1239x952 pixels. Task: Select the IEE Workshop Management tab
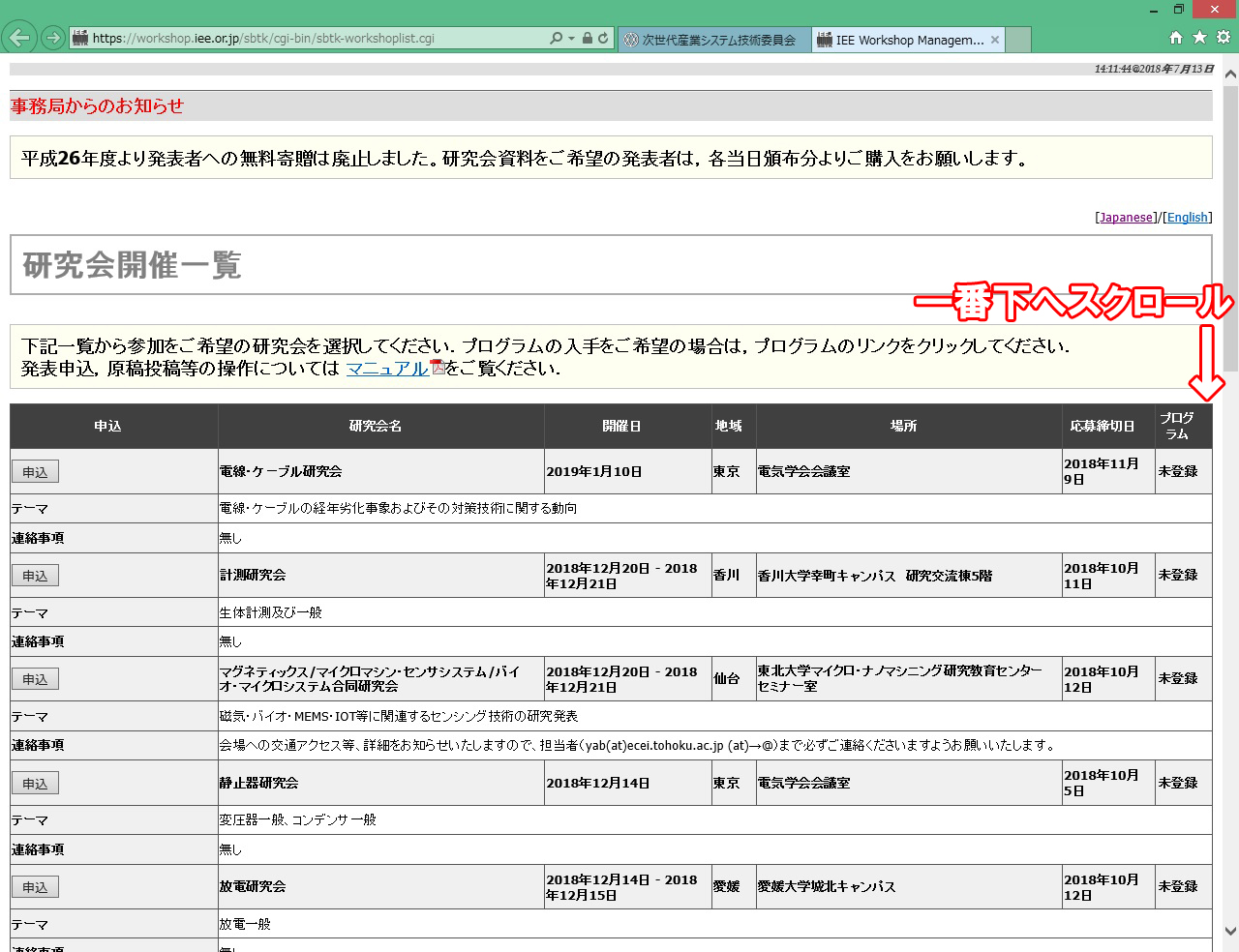[x=900, y=40]
